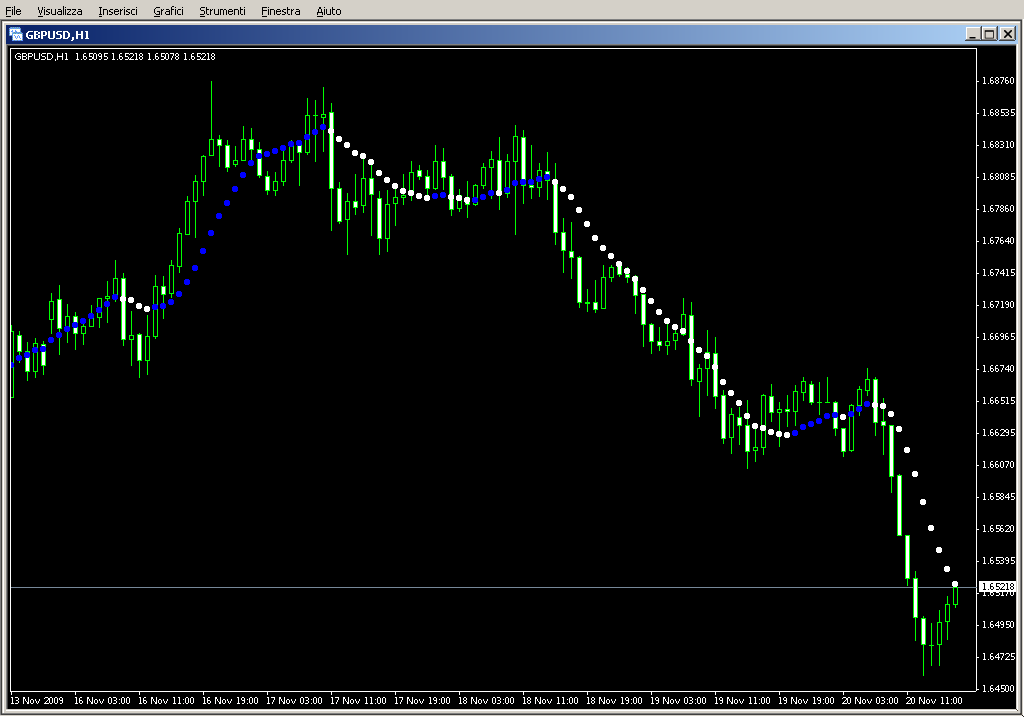Close the GBPUSD,H1 chart window

coord(1007,34)
